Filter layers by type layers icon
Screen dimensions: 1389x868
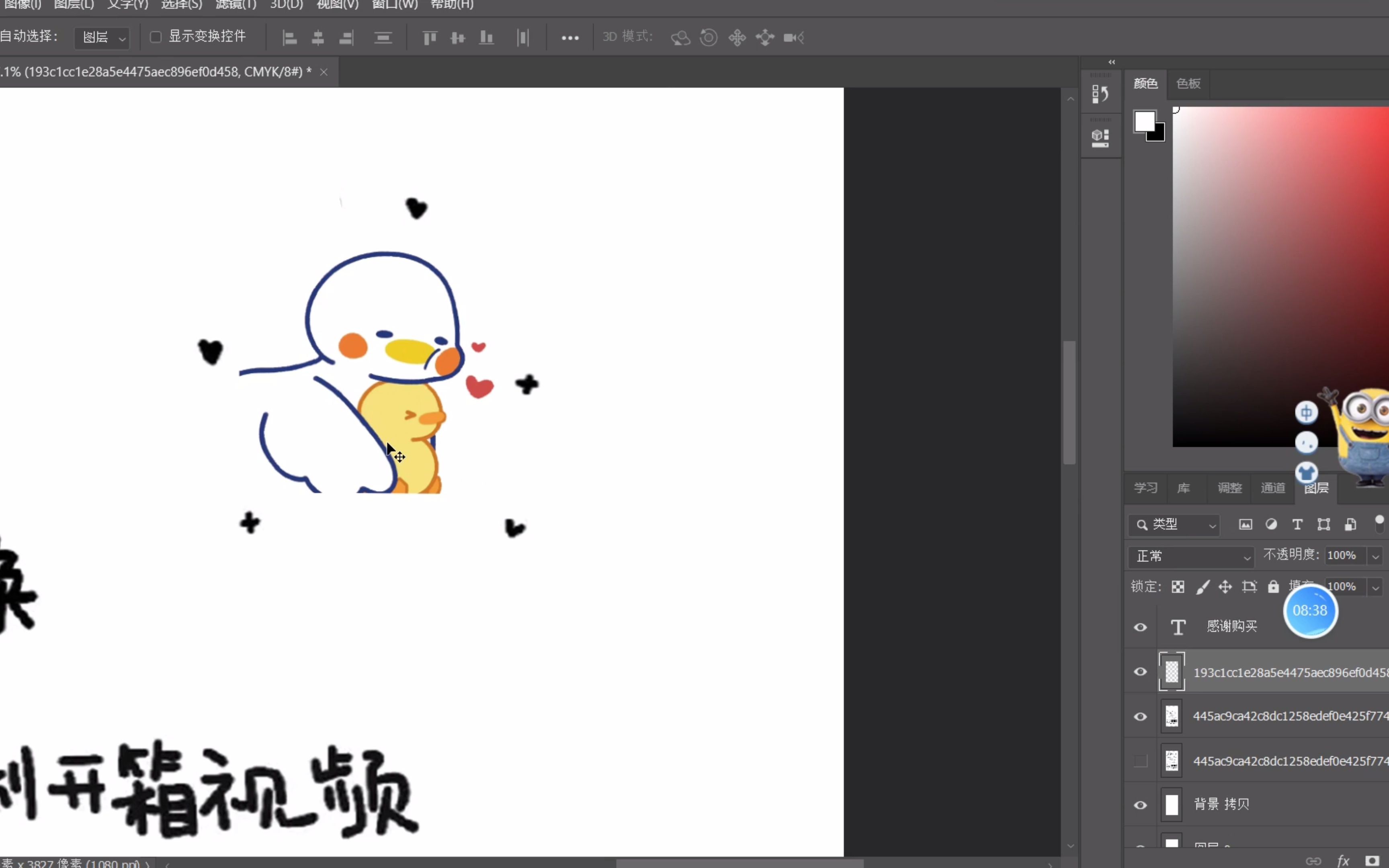point(1297,524)
